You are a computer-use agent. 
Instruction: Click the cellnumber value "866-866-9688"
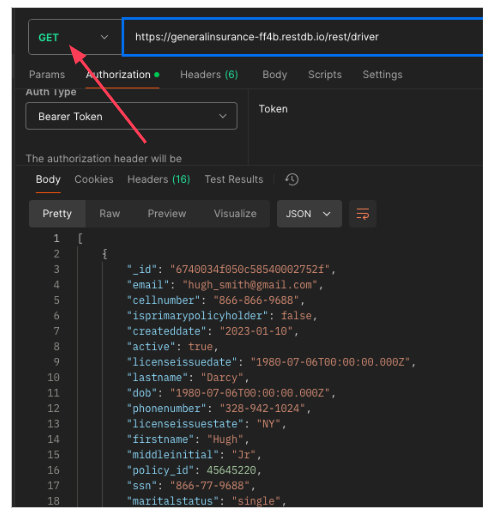[x=256, y=300]
